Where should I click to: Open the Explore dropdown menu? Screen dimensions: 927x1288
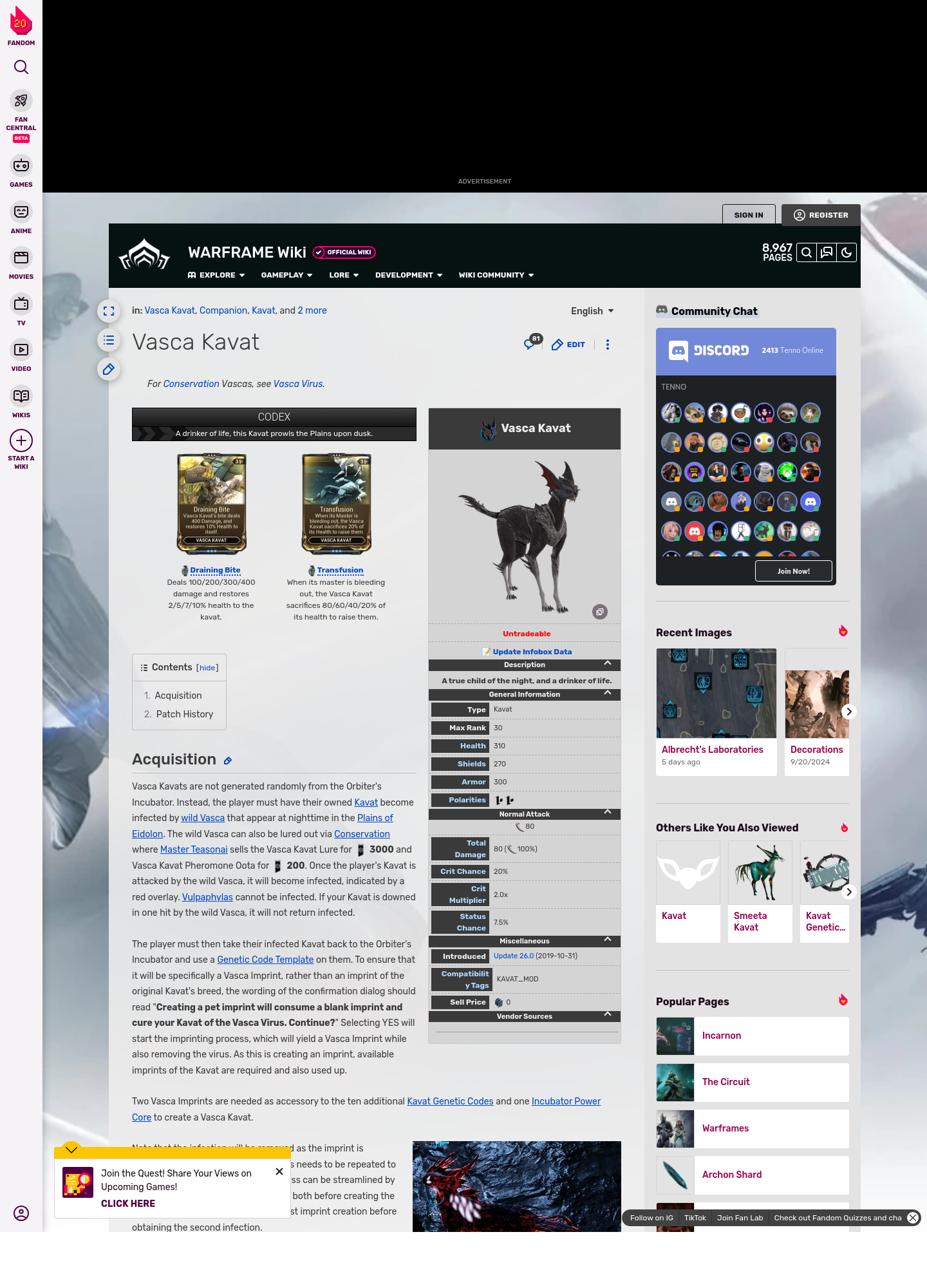click(x=216, y=275)
